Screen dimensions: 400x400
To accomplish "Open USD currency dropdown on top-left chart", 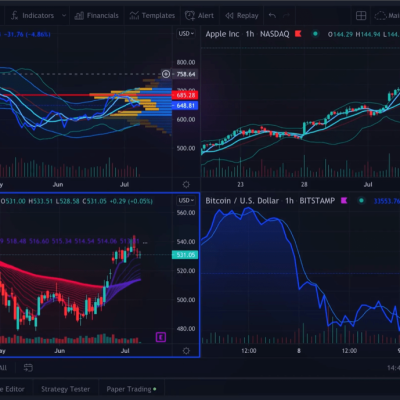I will point(186,34).
